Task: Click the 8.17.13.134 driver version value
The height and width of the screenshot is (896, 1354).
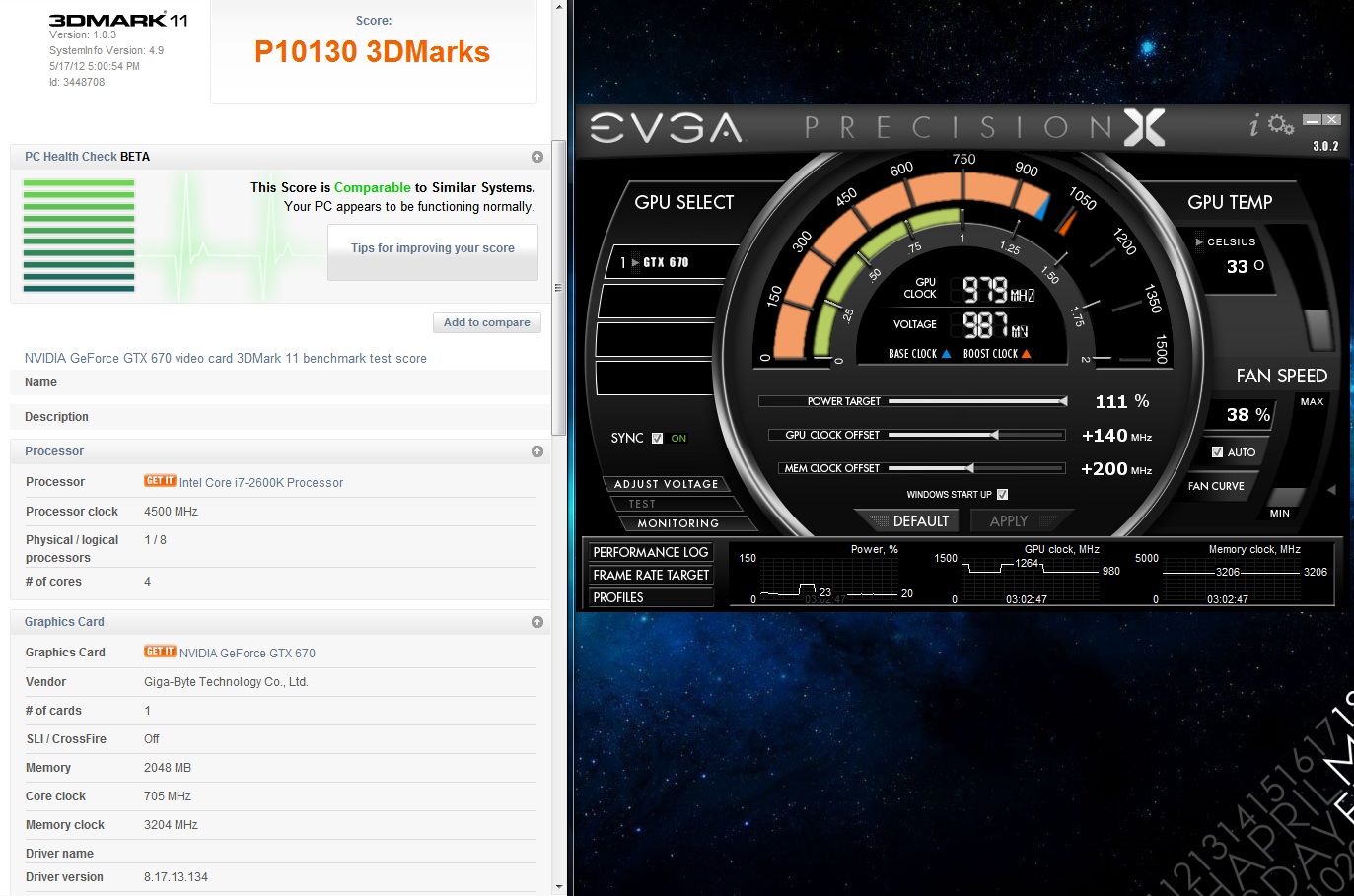Action: pos(176,877)
